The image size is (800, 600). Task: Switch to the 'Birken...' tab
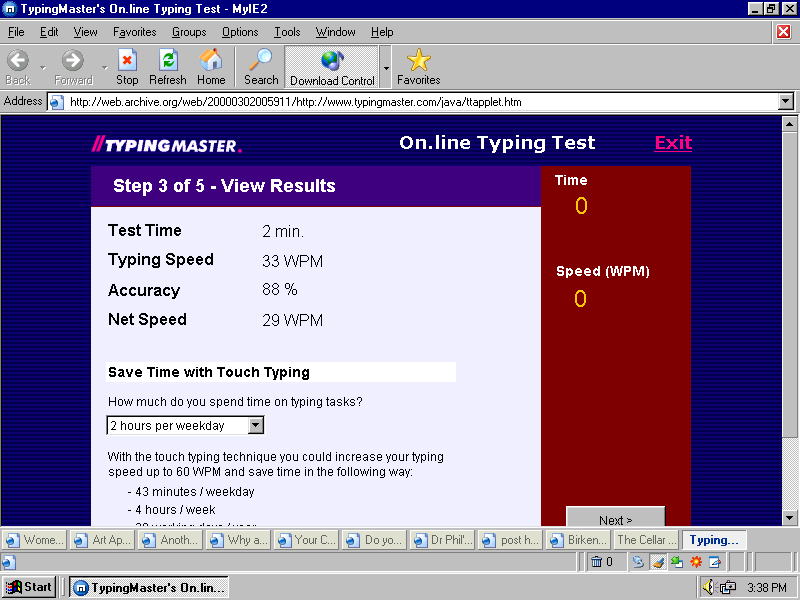tap(579, 540)
